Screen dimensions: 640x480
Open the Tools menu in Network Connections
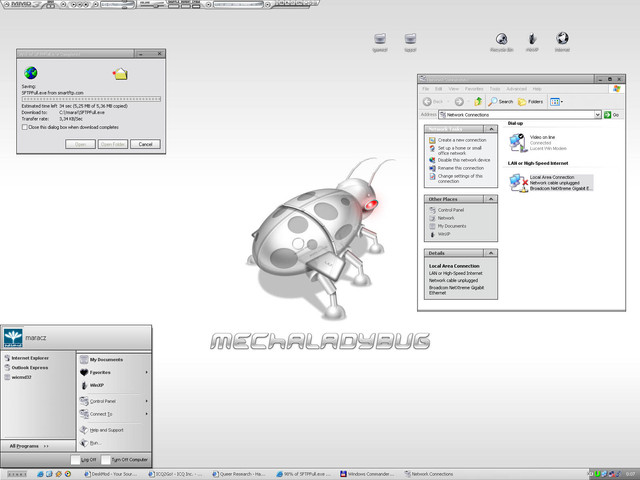click(x=496, y=89)
